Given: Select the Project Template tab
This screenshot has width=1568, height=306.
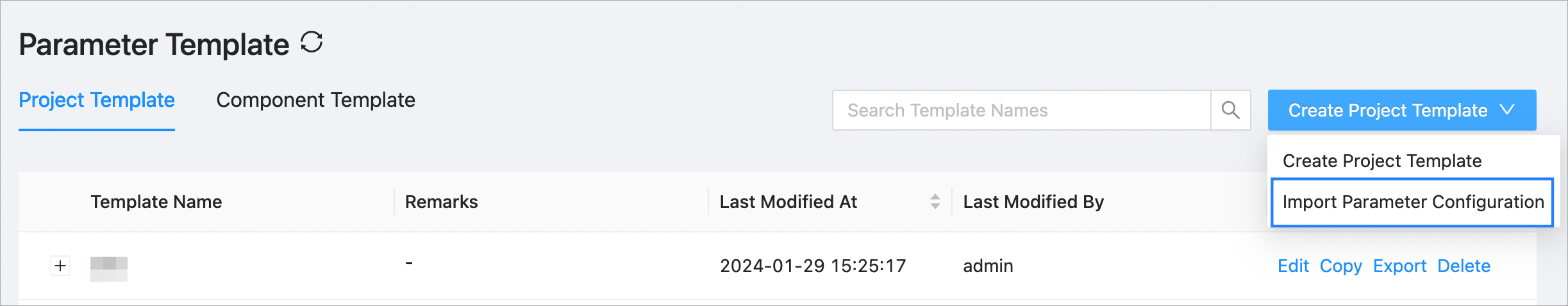Looking at the screenshot, I should (97, 101).
